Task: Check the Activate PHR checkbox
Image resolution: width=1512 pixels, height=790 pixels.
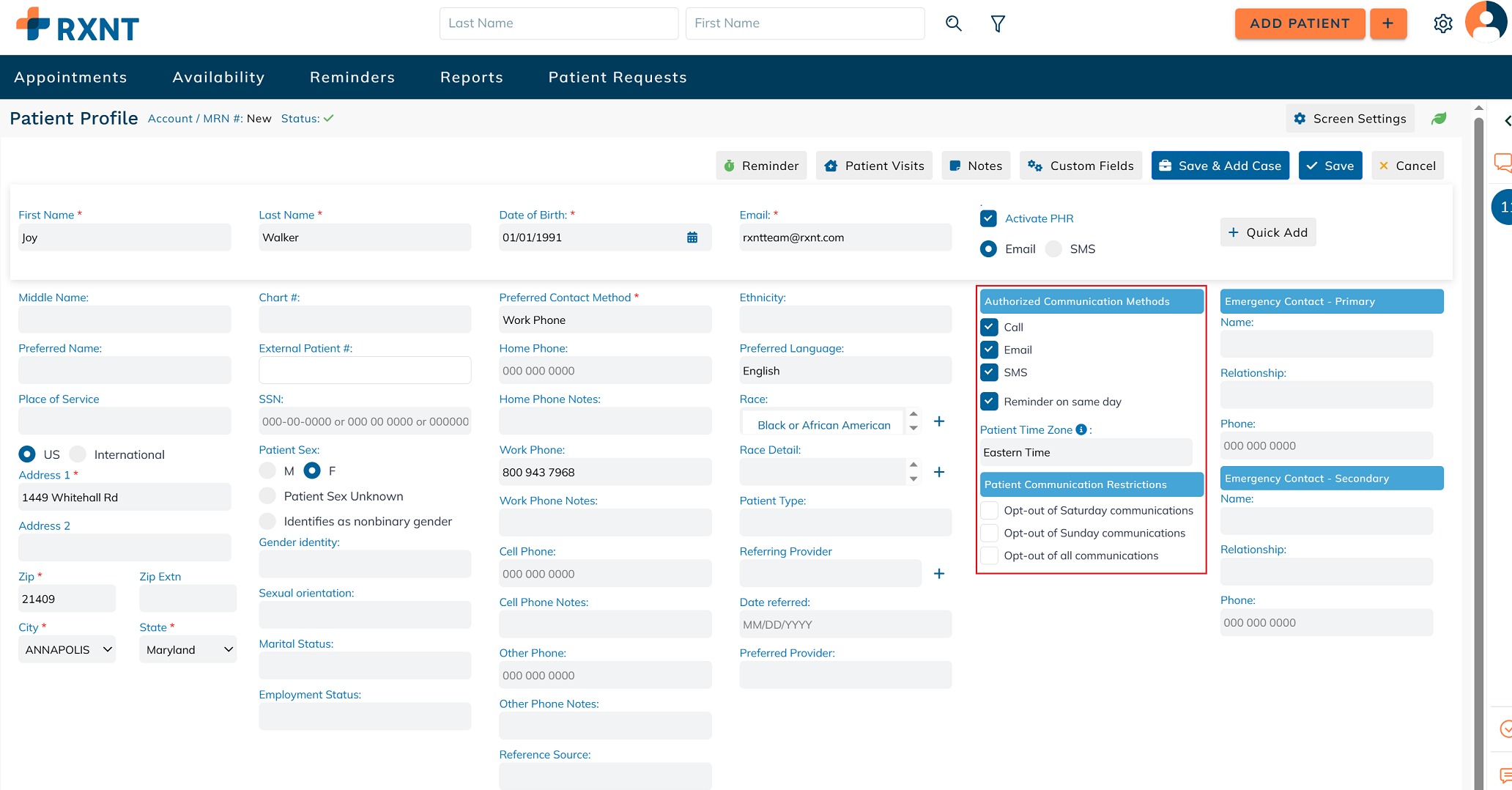Action: (x=988, y=218)
